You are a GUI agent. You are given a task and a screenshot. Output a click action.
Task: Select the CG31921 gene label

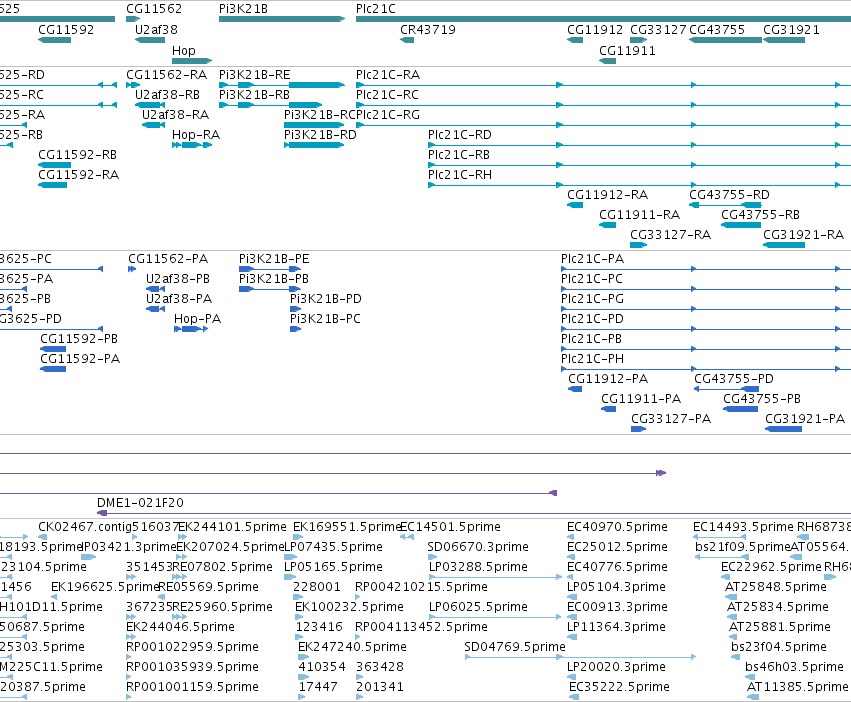tap(791, 29)
